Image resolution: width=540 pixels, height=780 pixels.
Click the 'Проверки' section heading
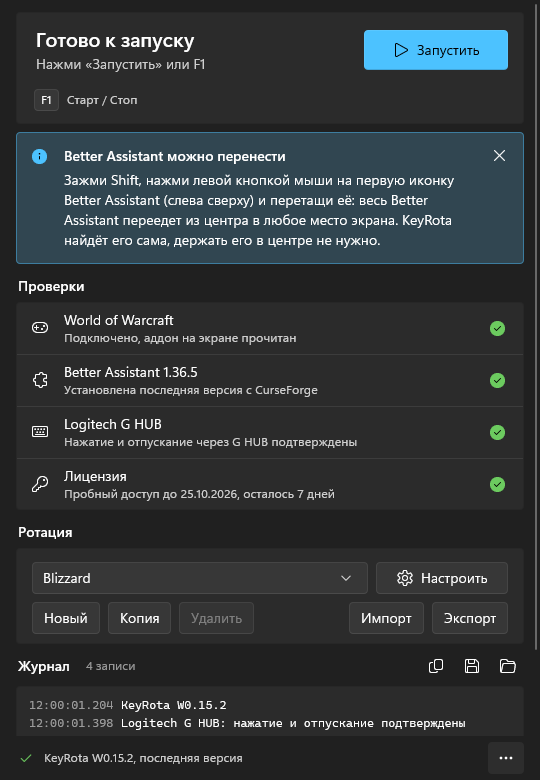51,287
